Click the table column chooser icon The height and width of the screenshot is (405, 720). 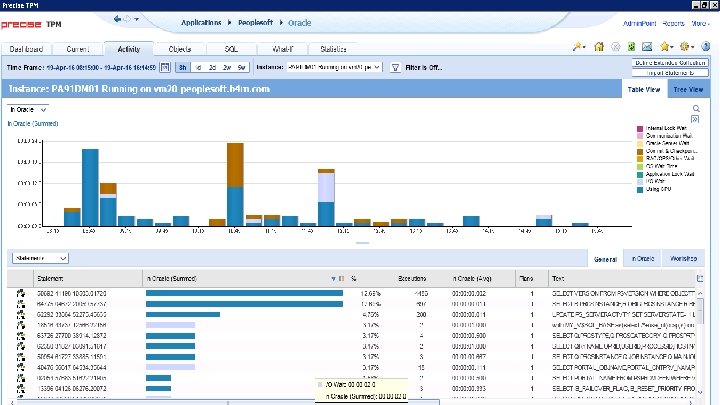[700, 278]
